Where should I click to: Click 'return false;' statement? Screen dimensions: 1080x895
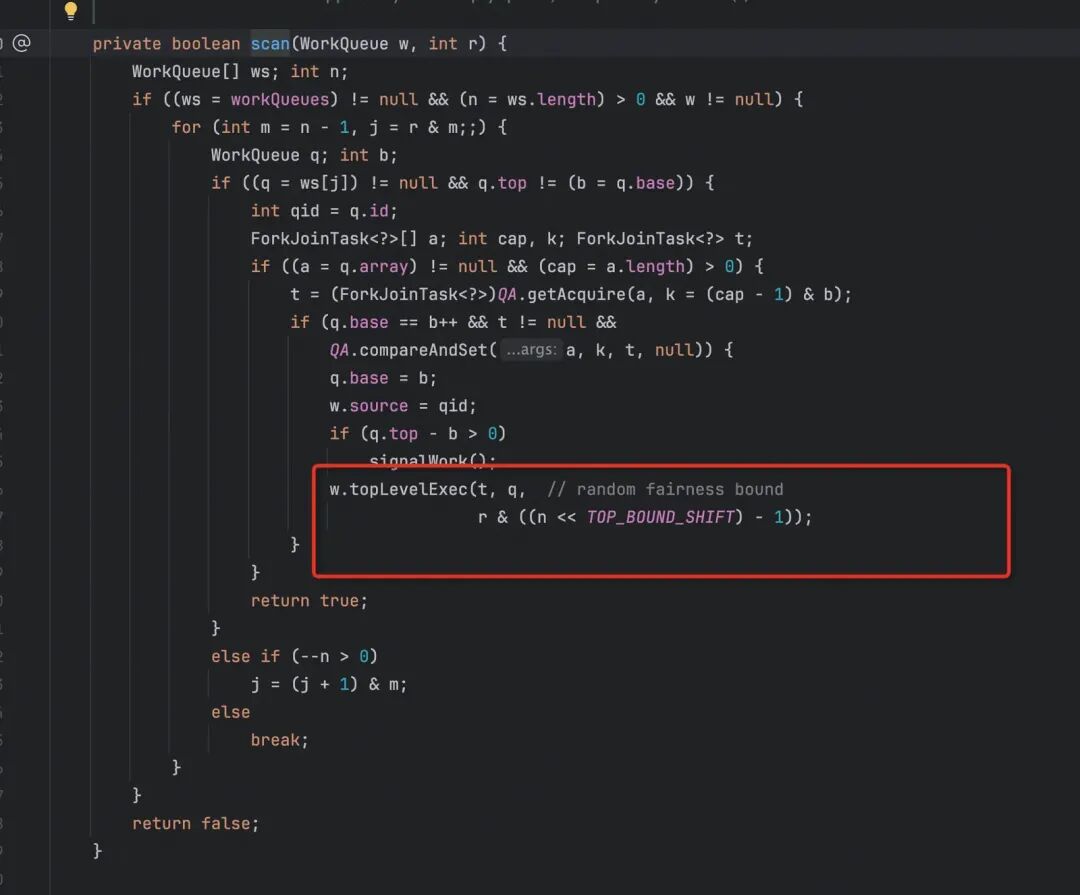click(196, 823)
